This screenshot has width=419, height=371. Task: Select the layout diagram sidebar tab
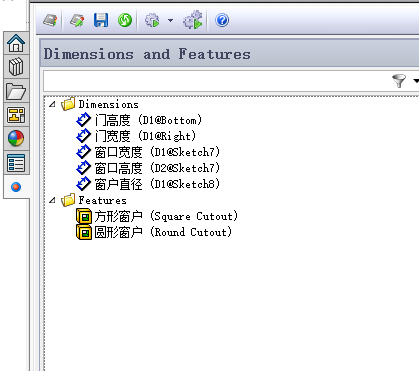[x=16, y=115]
